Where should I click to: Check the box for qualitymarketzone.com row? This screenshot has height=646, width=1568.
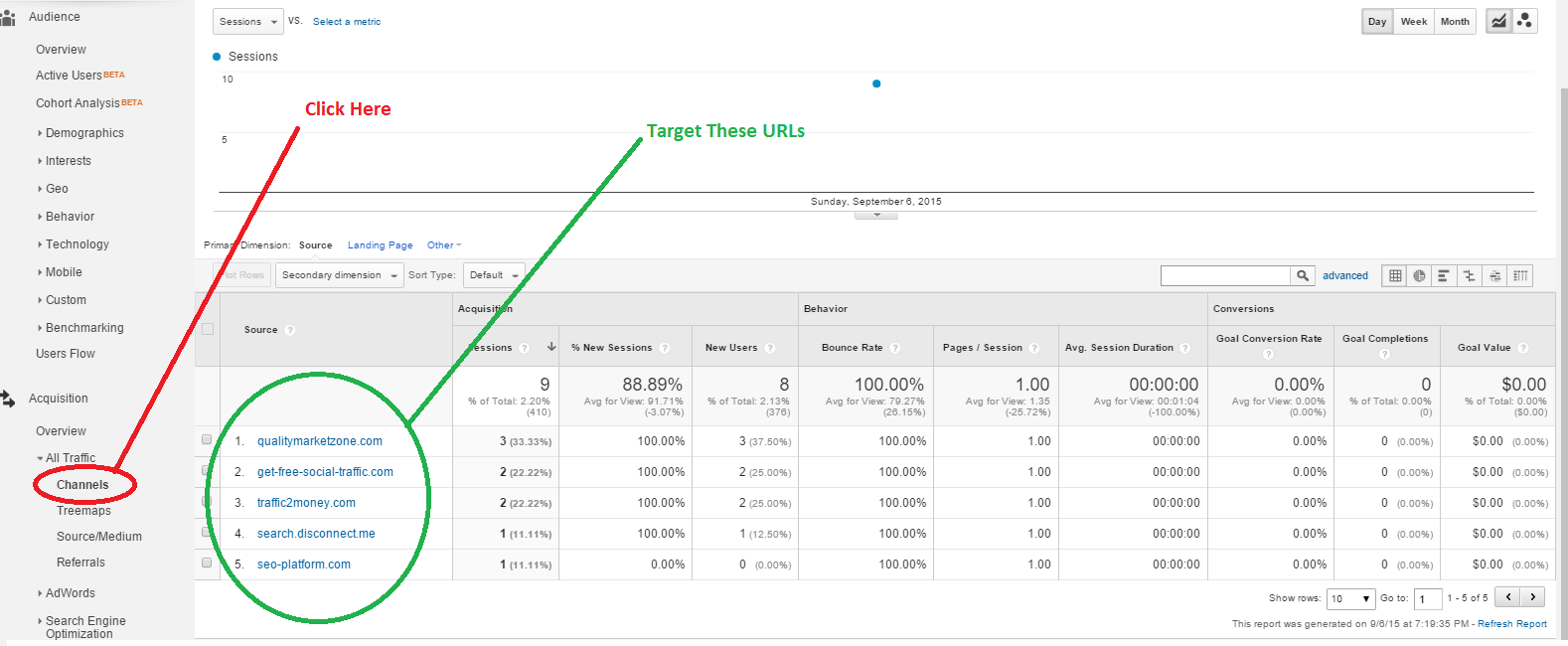[x=207, y=439]
